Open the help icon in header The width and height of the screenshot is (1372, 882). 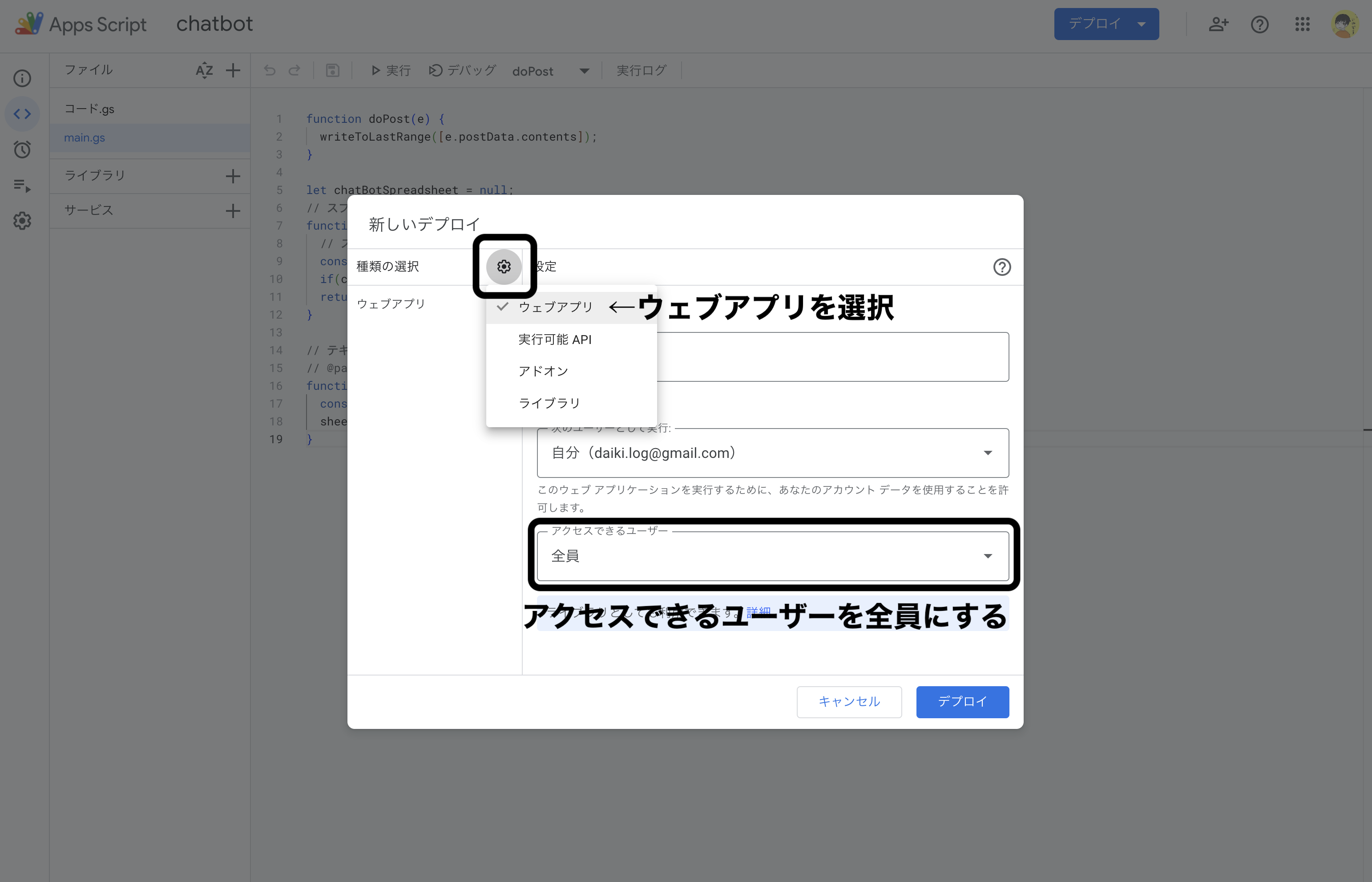click(1260, 24)
